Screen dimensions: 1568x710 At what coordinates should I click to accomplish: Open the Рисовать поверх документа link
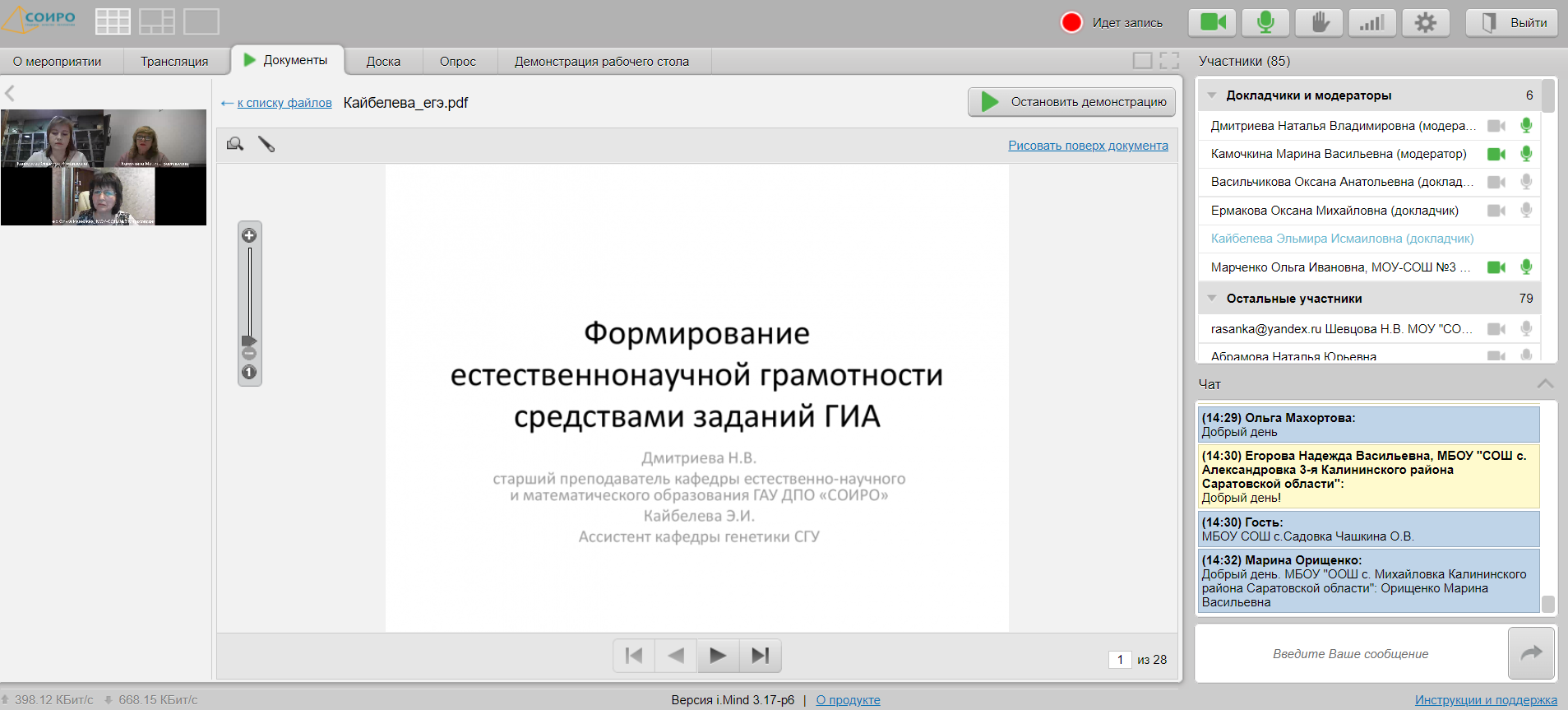1088,146
